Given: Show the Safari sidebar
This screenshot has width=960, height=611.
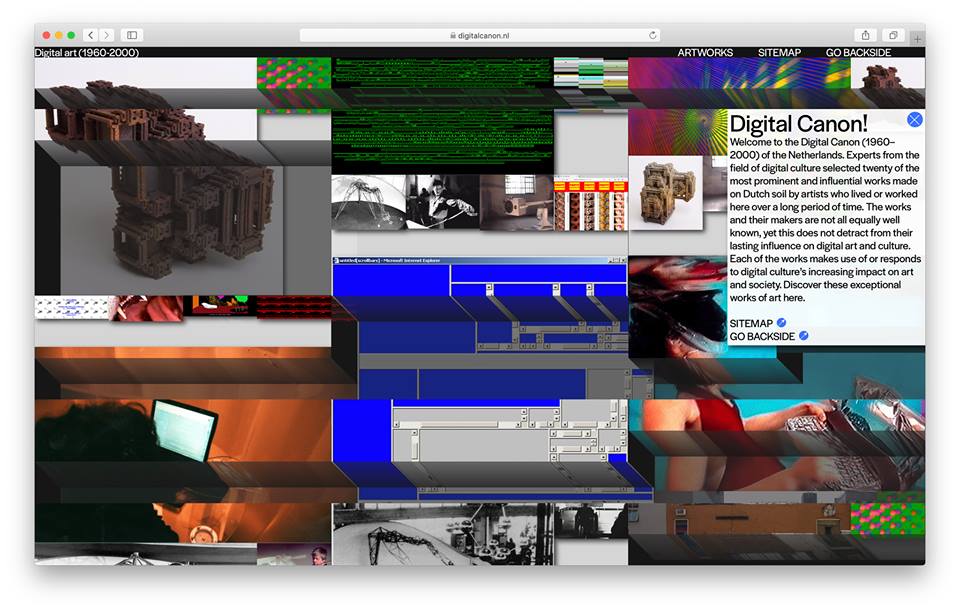Looking at the screenshot, I should [x=132, y=35].
